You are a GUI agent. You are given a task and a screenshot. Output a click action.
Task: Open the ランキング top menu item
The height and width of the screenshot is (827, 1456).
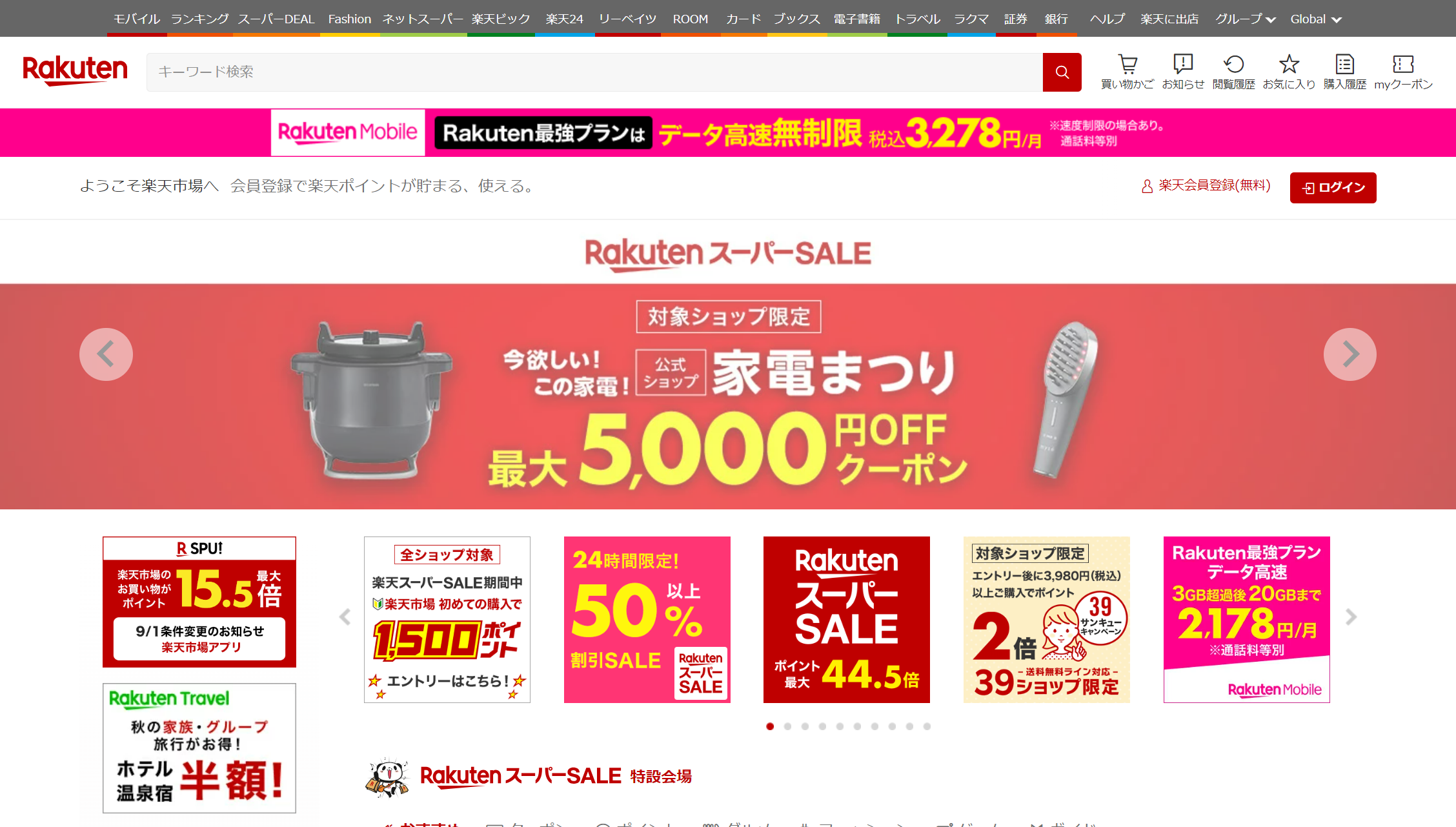click(x=199, y=19)
